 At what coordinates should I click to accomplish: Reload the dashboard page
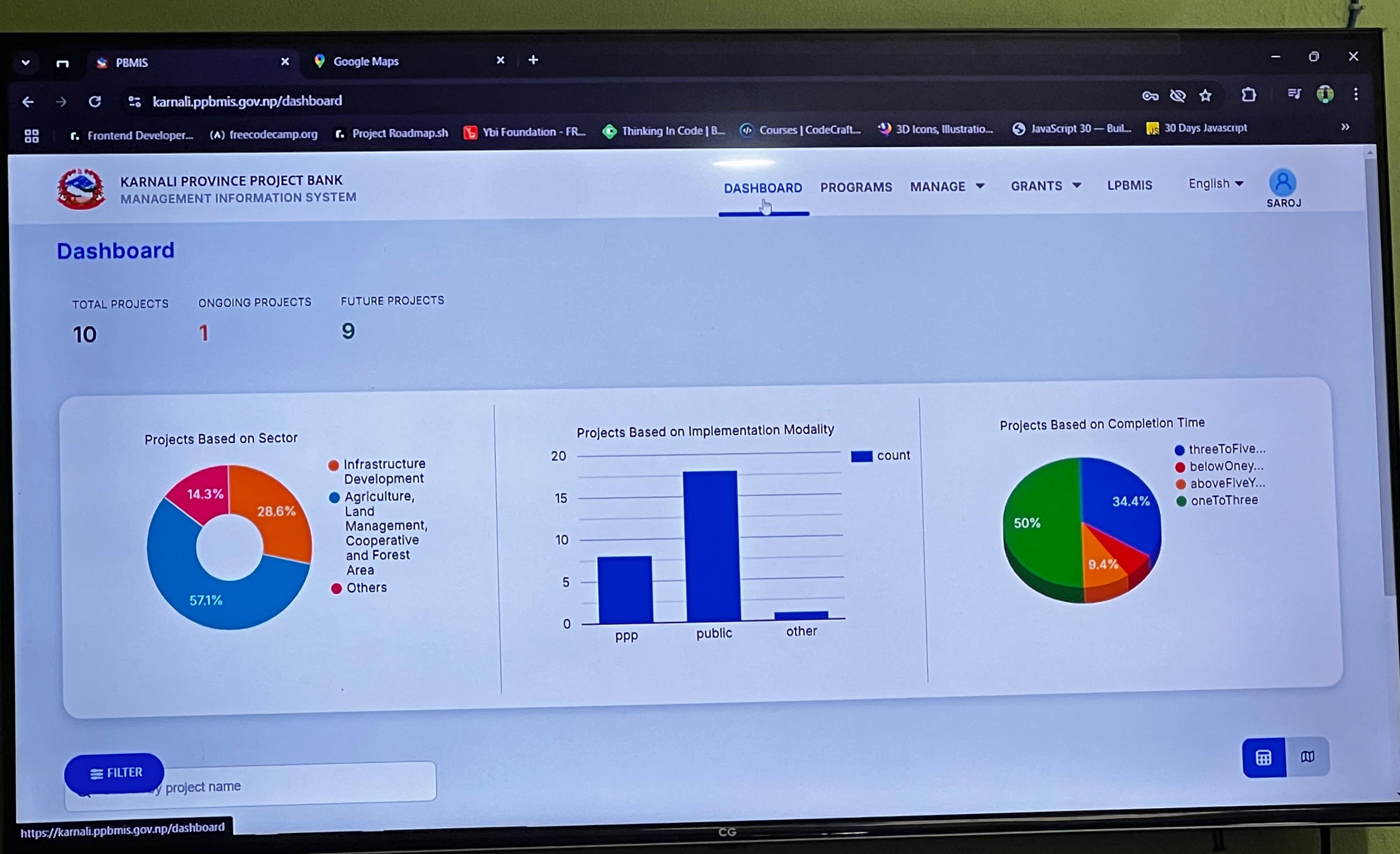[x=95, y=102]
